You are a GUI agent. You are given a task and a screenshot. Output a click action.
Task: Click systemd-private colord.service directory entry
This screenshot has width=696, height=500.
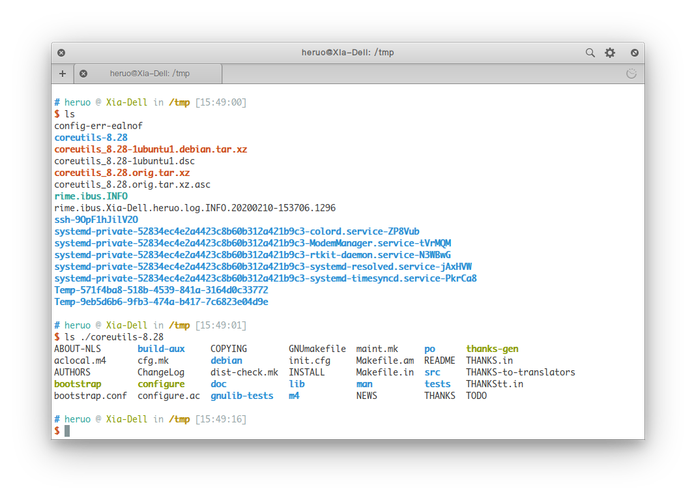pos(237,231)
